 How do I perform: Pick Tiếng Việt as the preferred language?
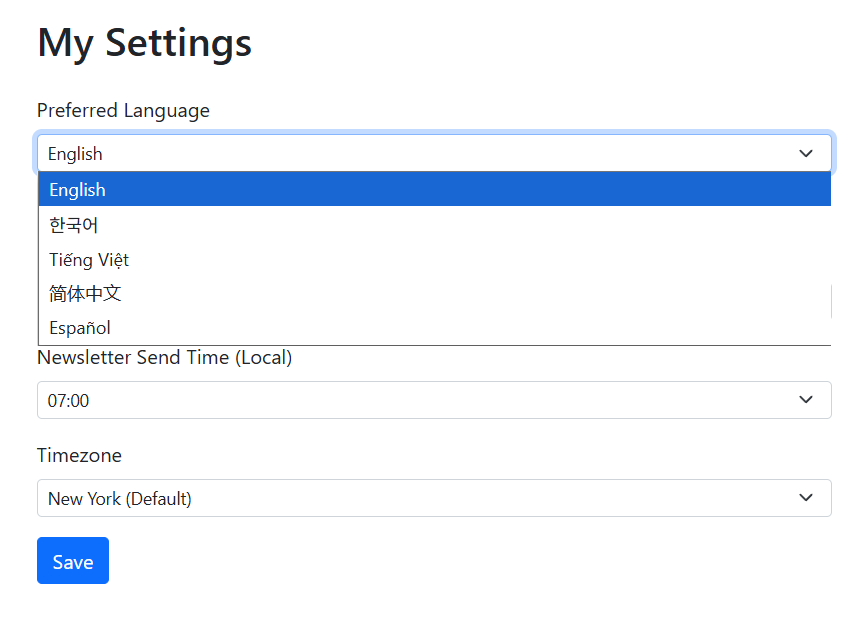tap(89, 260)
